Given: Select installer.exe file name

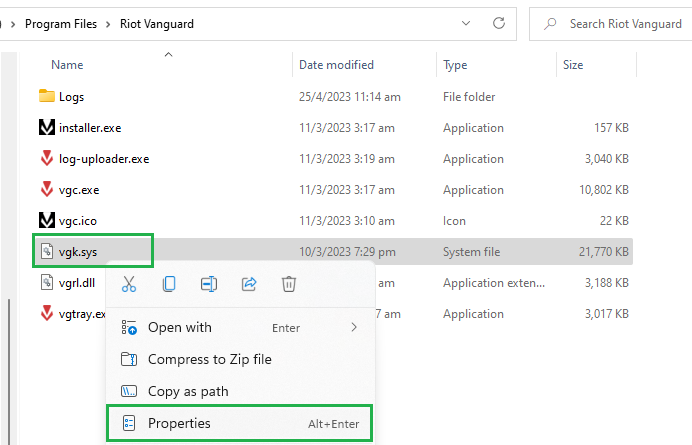Looking at the screenshot, I should pyautogui.click(x=90, y=128).
